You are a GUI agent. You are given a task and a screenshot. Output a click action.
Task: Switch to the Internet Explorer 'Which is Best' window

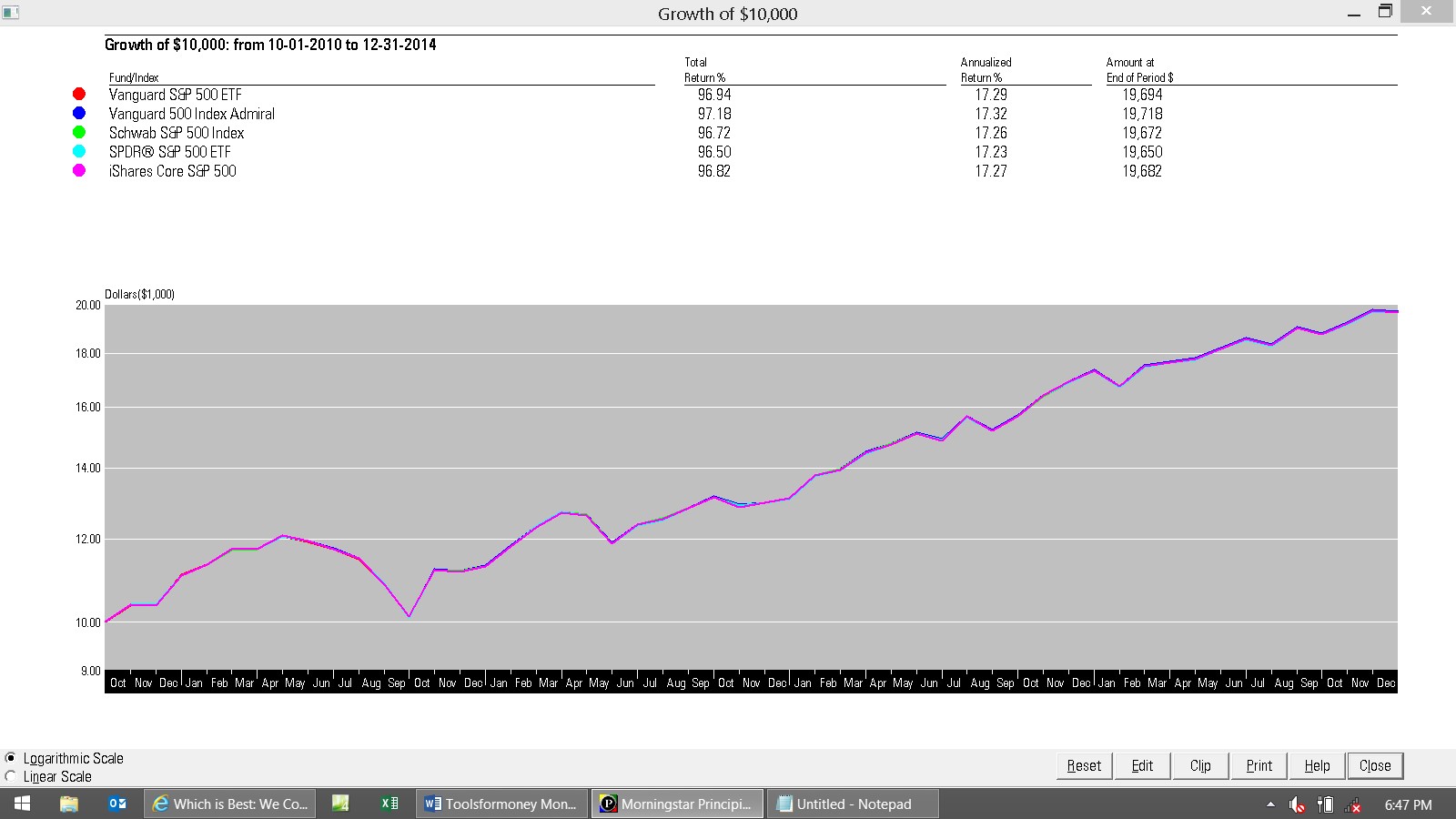pyautogui.click(x=230, y=804)
